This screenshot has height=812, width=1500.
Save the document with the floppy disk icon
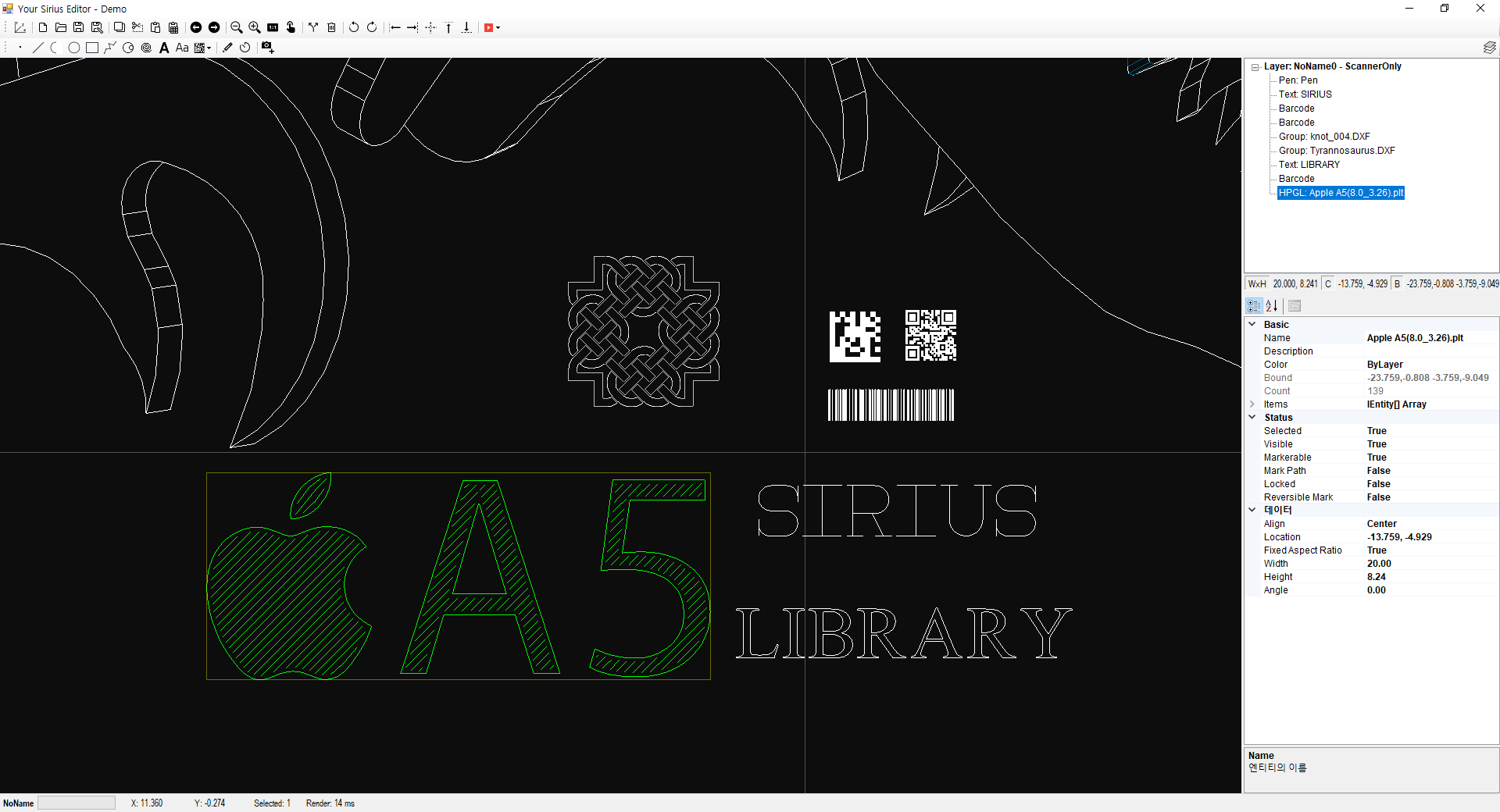pos(78,27)
